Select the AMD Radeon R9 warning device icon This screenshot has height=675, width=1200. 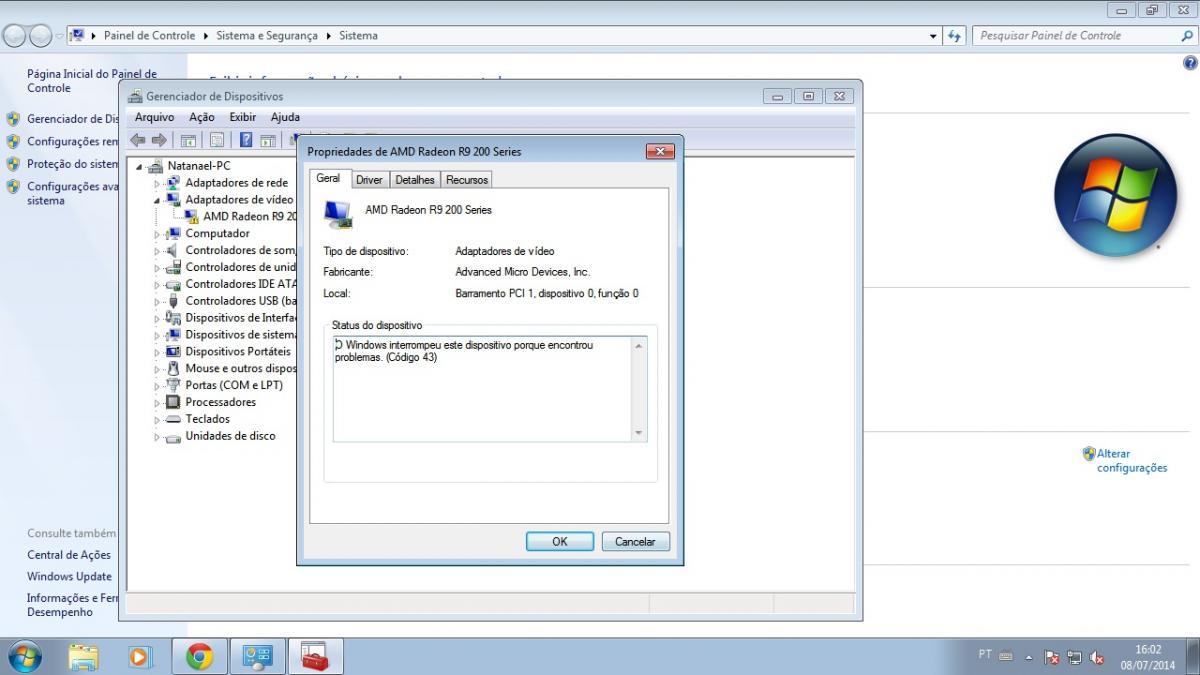point(192,216)
